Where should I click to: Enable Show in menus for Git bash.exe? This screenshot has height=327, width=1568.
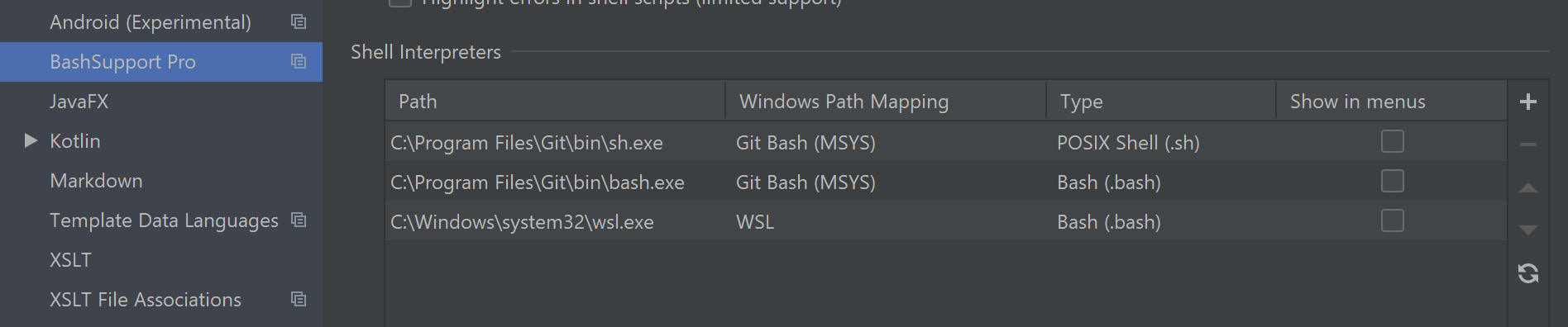coord(1393,181)
